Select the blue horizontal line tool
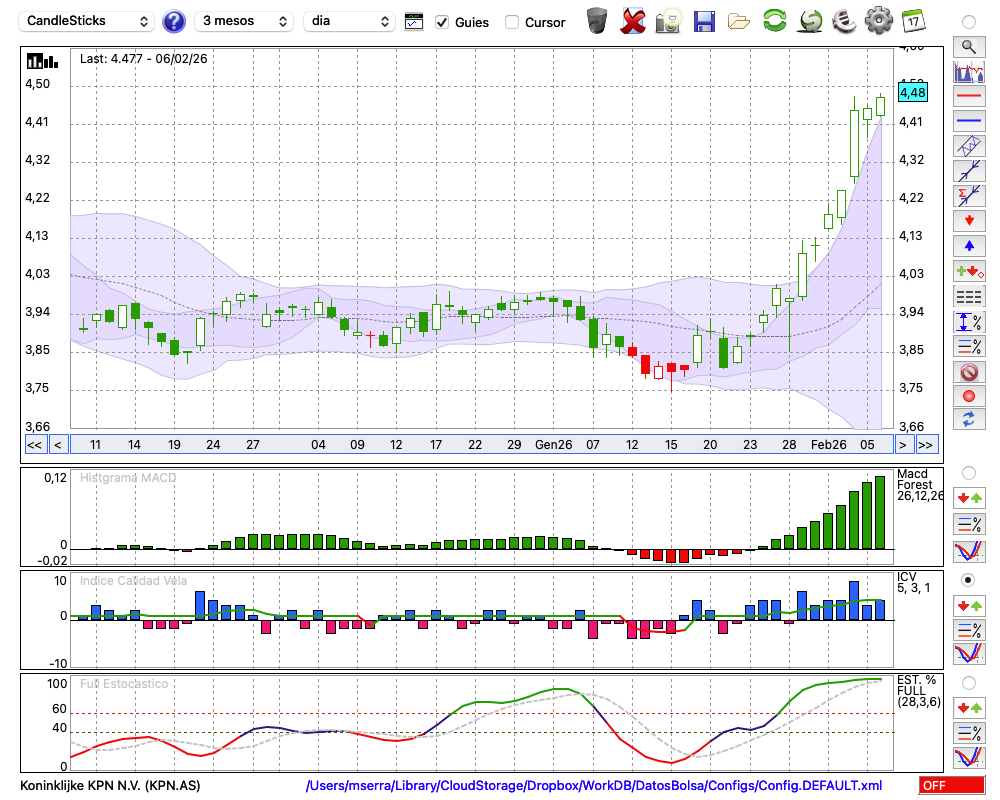This screenshot has width=1000, height=800. point(968,121)
